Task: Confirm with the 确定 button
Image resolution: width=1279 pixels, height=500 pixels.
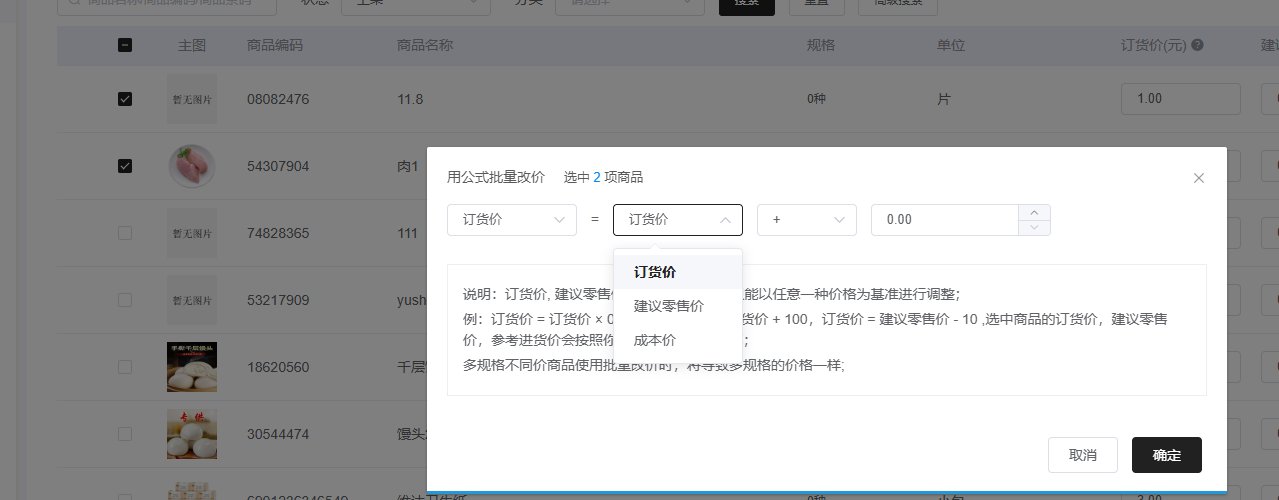Action: pyautogui.click(x=1166, y=455)
